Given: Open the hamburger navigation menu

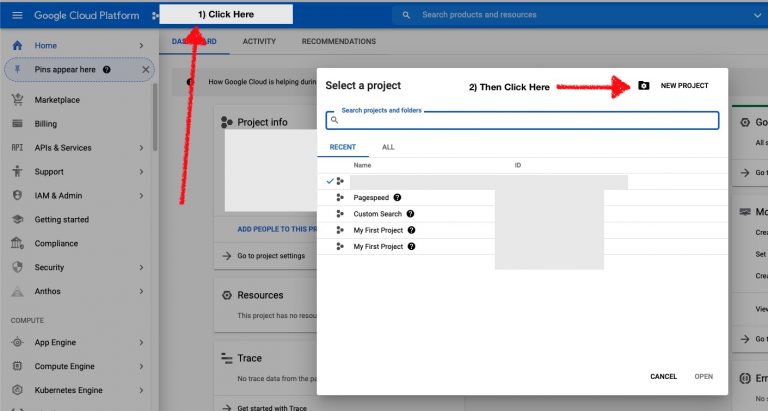Looking at the screenshot, I should [x=17, y=16].
